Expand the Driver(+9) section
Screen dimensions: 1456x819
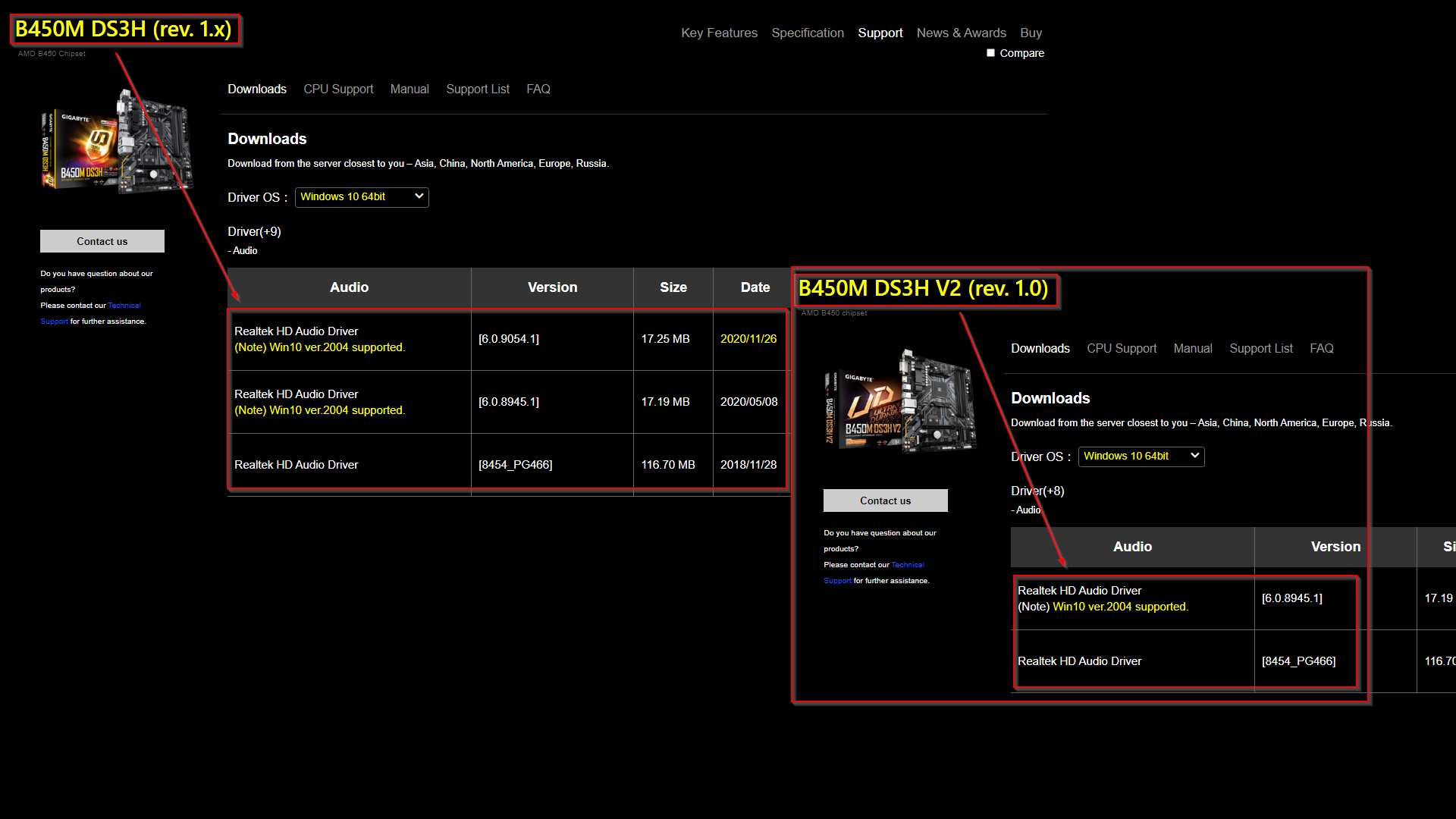click(x=254, y=232)
